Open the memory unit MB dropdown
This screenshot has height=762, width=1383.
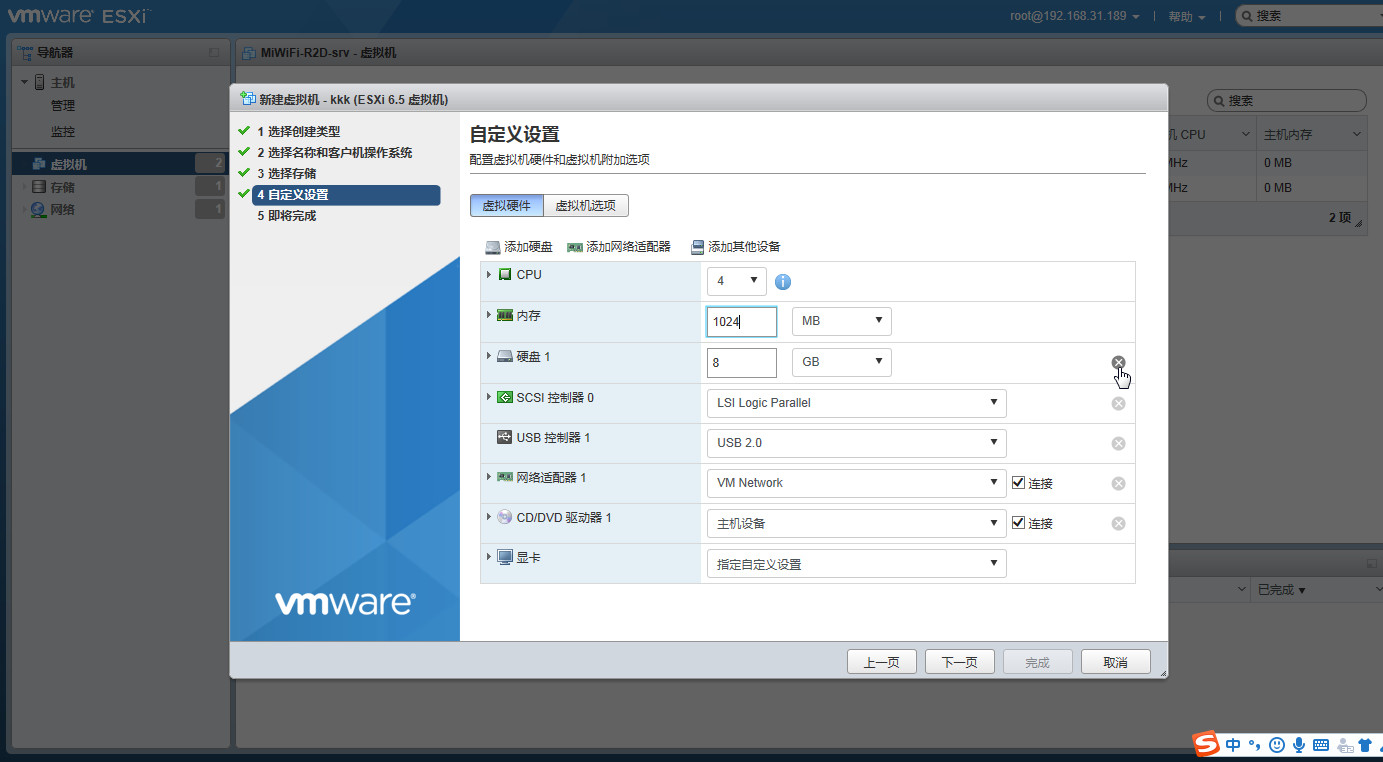point(841,321)
